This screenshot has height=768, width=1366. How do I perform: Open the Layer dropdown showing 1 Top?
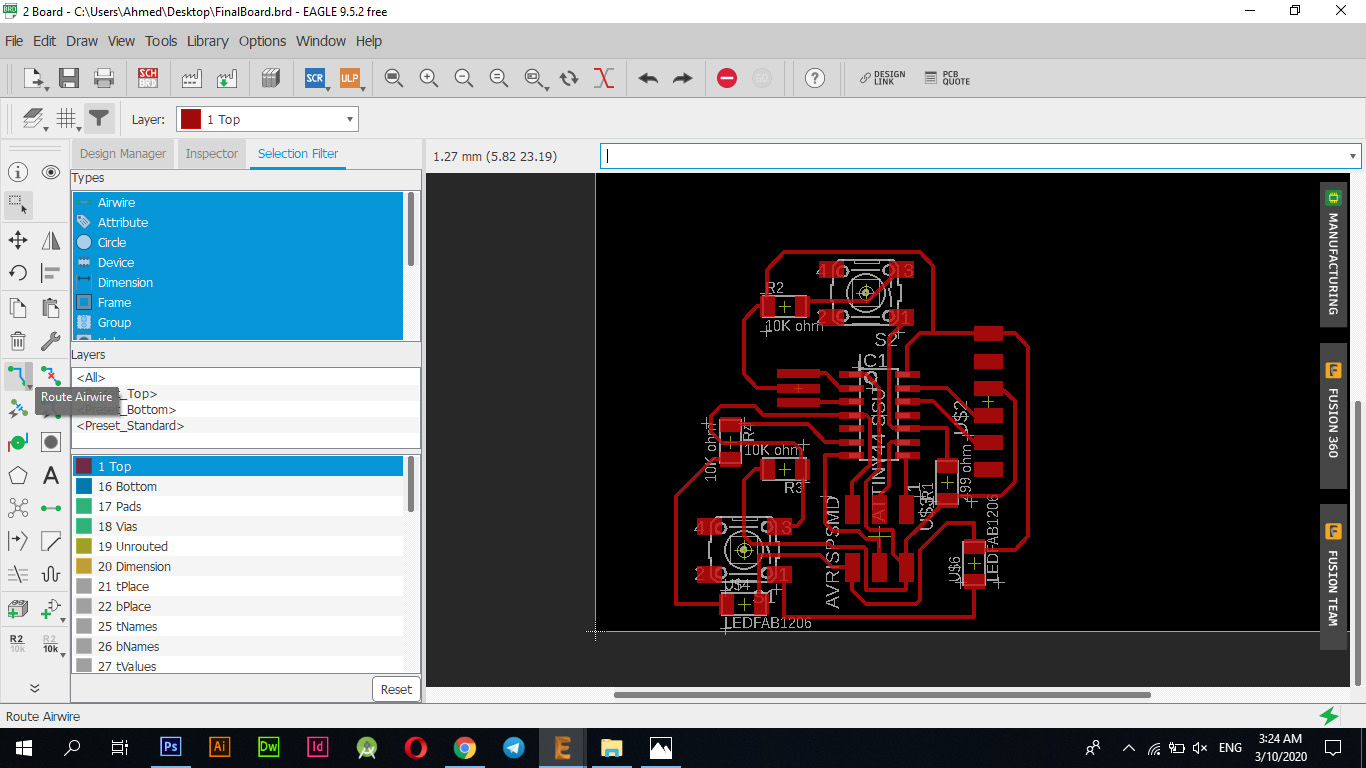pos(267,119)
